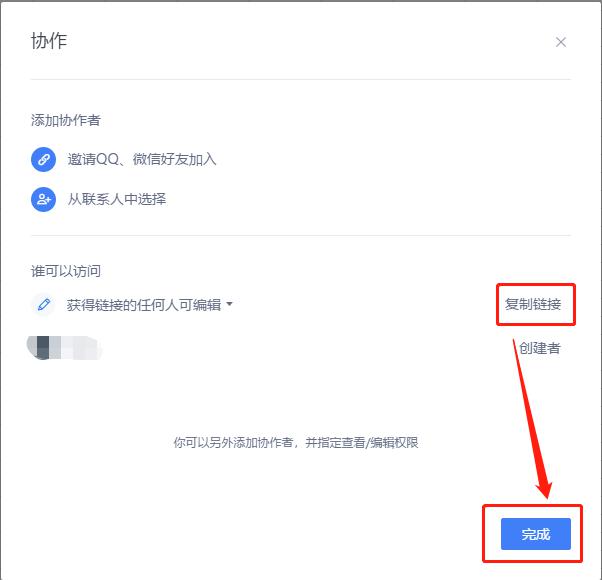Copy the share link via 复制链接

533,304
